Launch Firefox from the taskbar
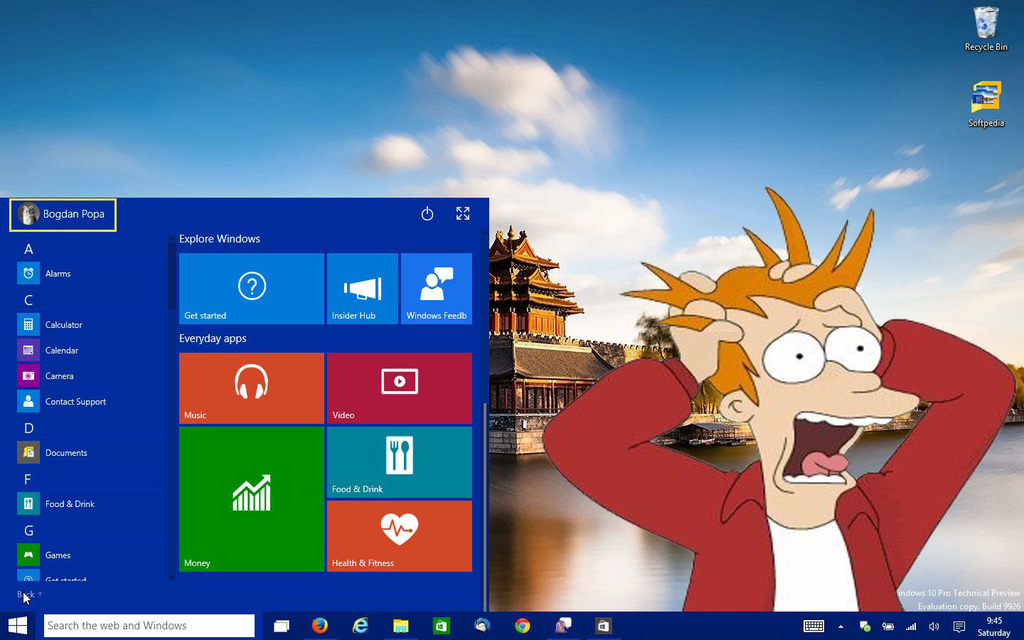 (319, 626)
